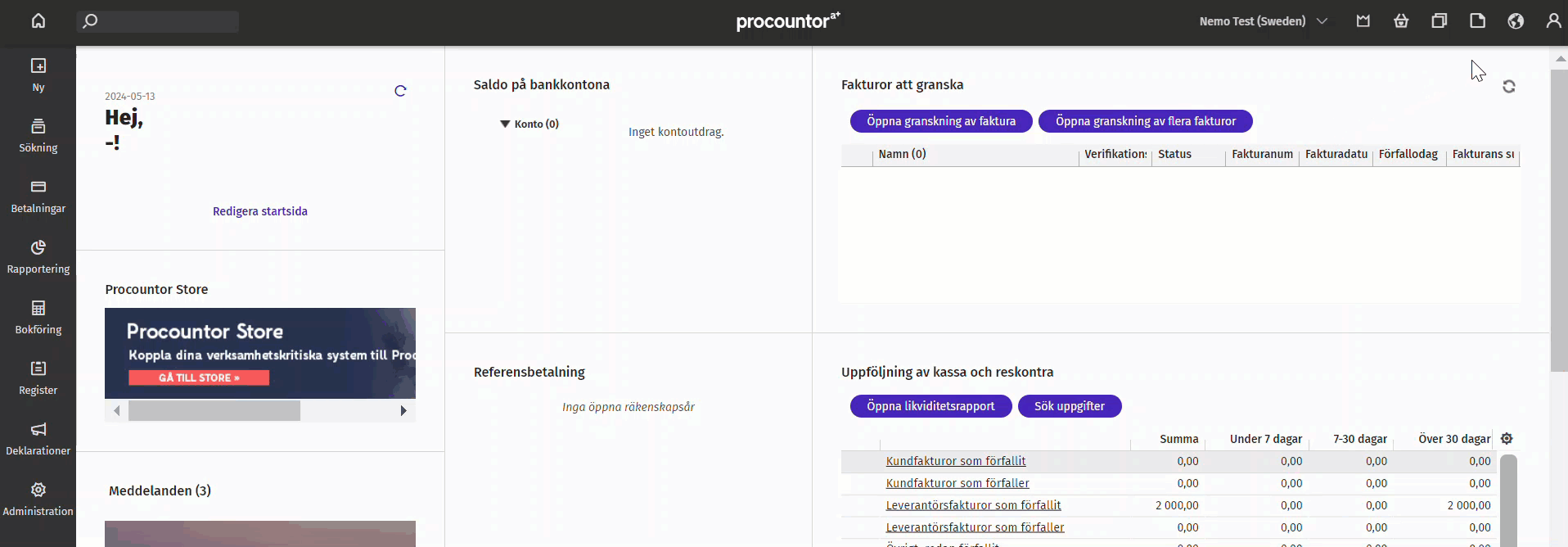1568x547 pixels.
Task: Click Öppna granskning av faktura button
Action: (941, 121)
